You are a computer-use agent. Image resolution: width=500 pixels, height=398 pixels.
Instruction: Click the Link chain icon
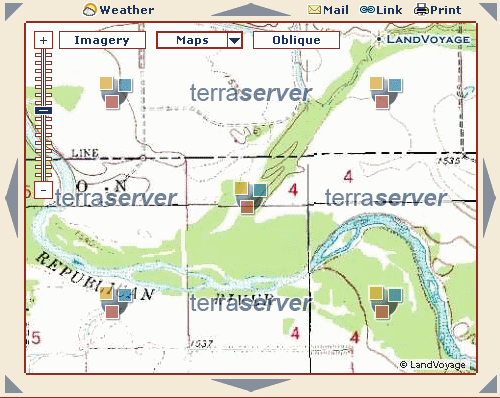tap(367, 10)
